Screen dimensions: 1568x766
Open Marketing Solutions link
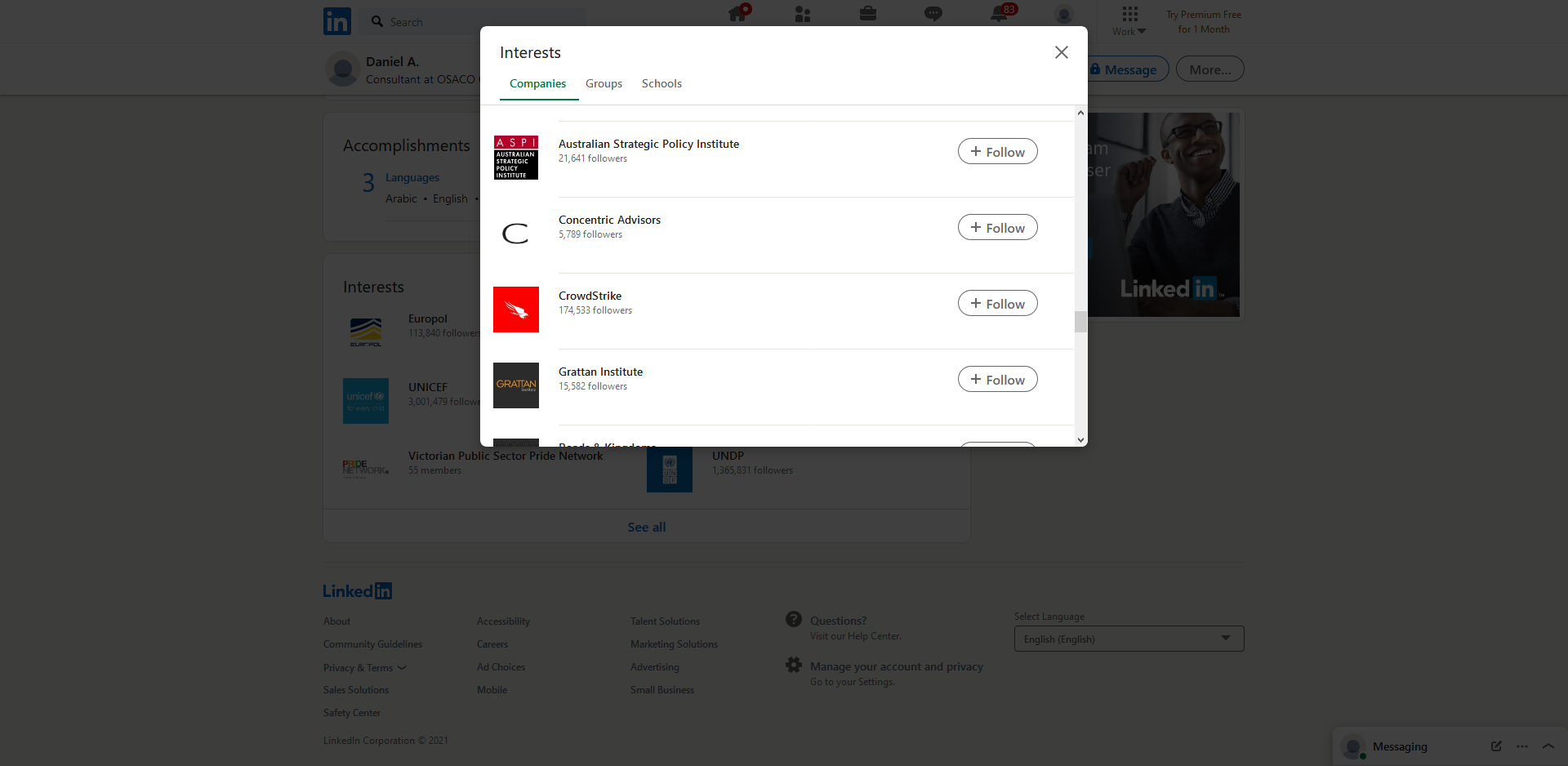point(674,644)
